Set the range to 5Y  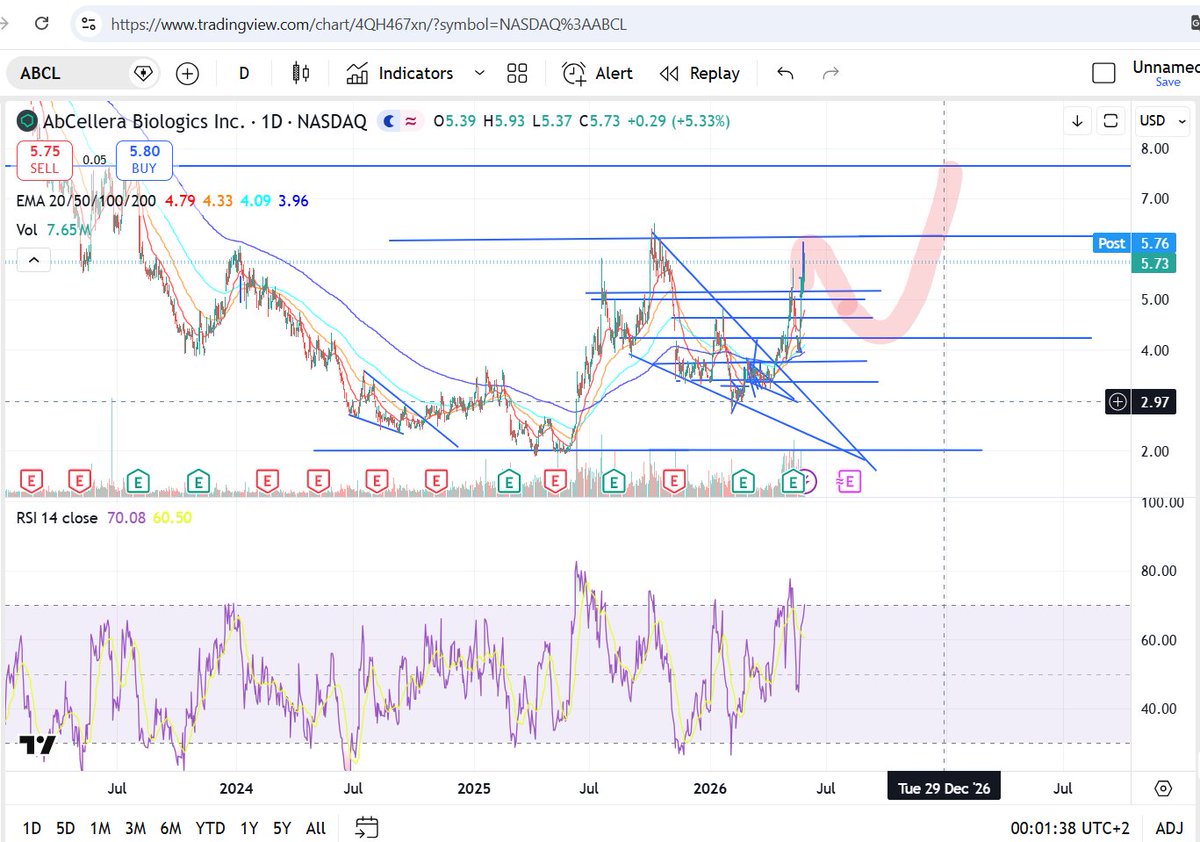pos(283,828)
